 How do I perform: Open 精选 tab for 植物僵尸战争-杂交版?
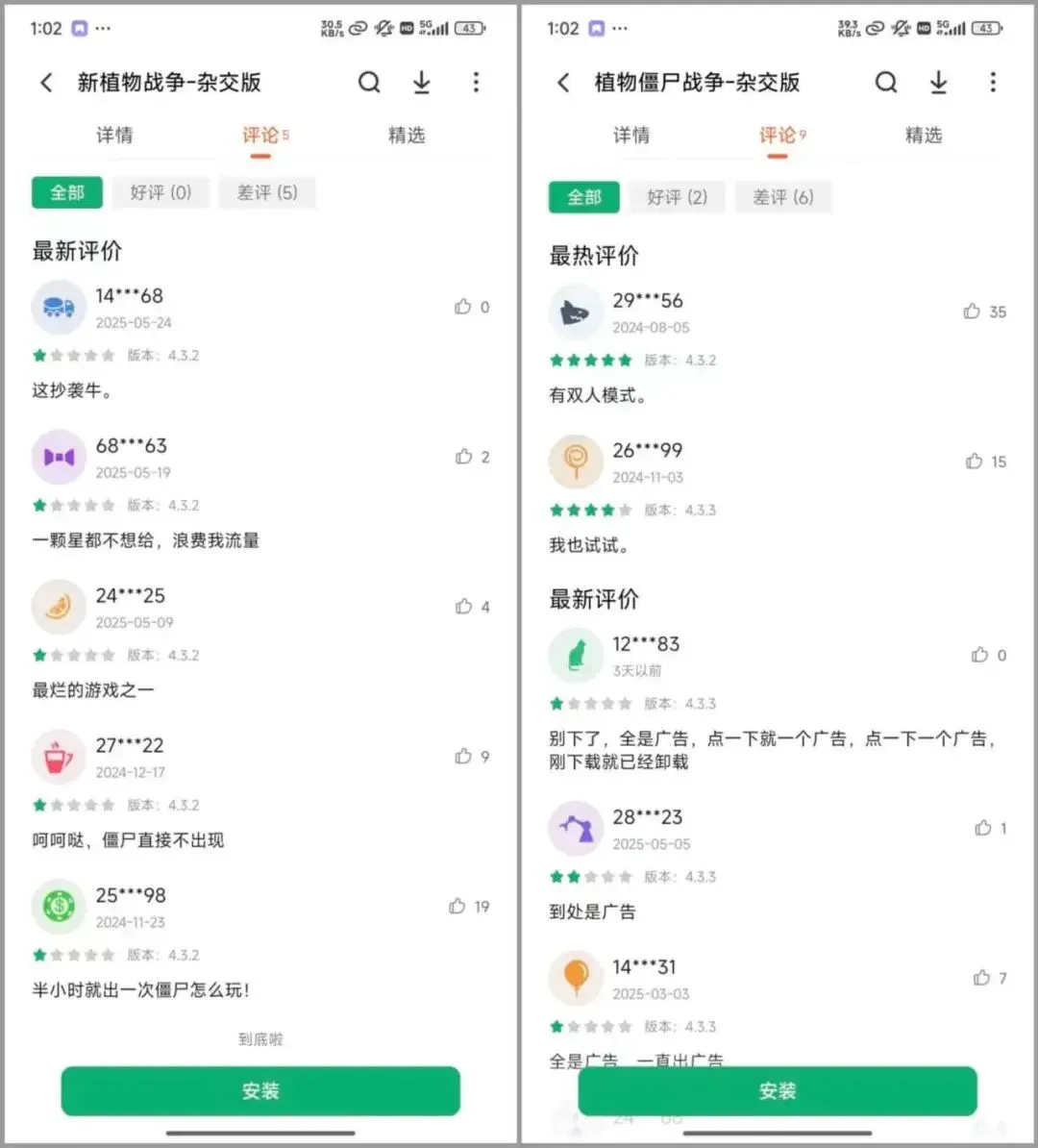[923, 136]
